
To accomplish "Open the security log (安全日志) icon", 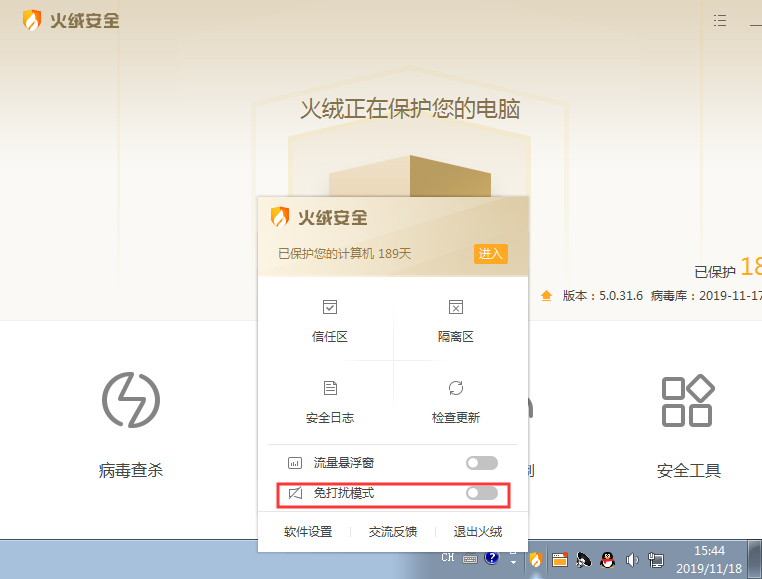I will point(330,388).
